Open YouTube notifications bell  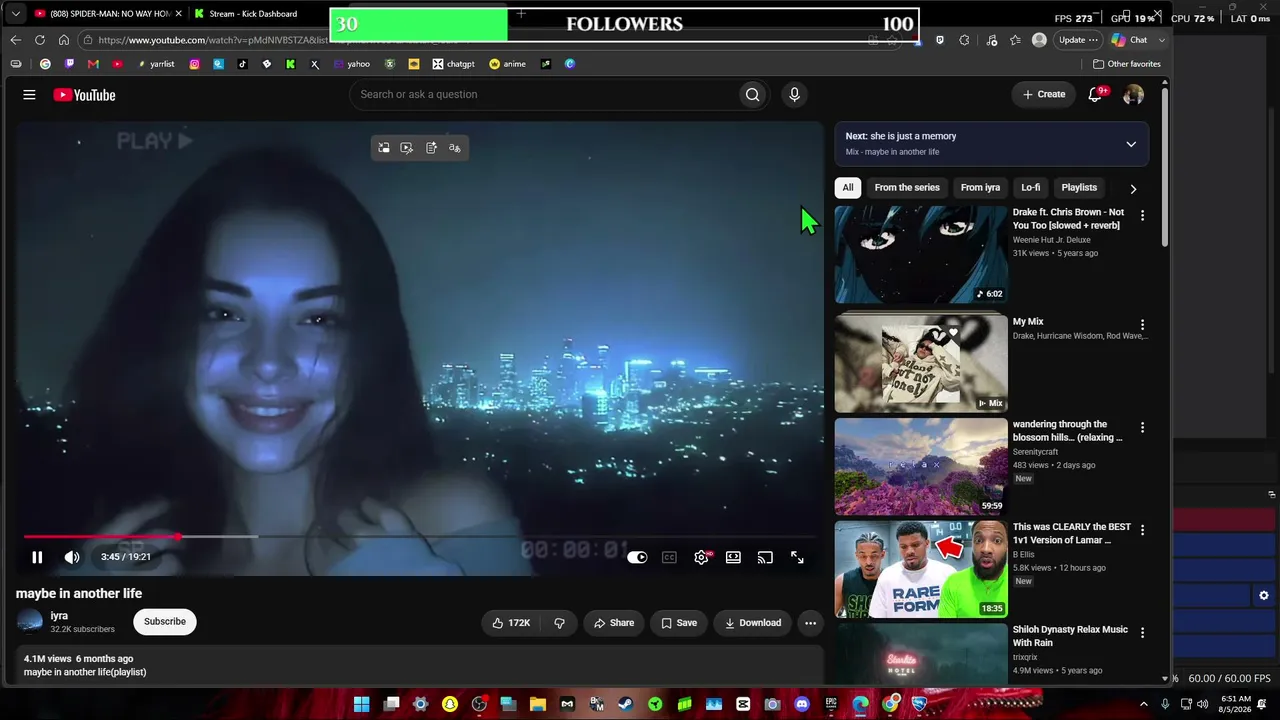click(x=1095, y=95)
